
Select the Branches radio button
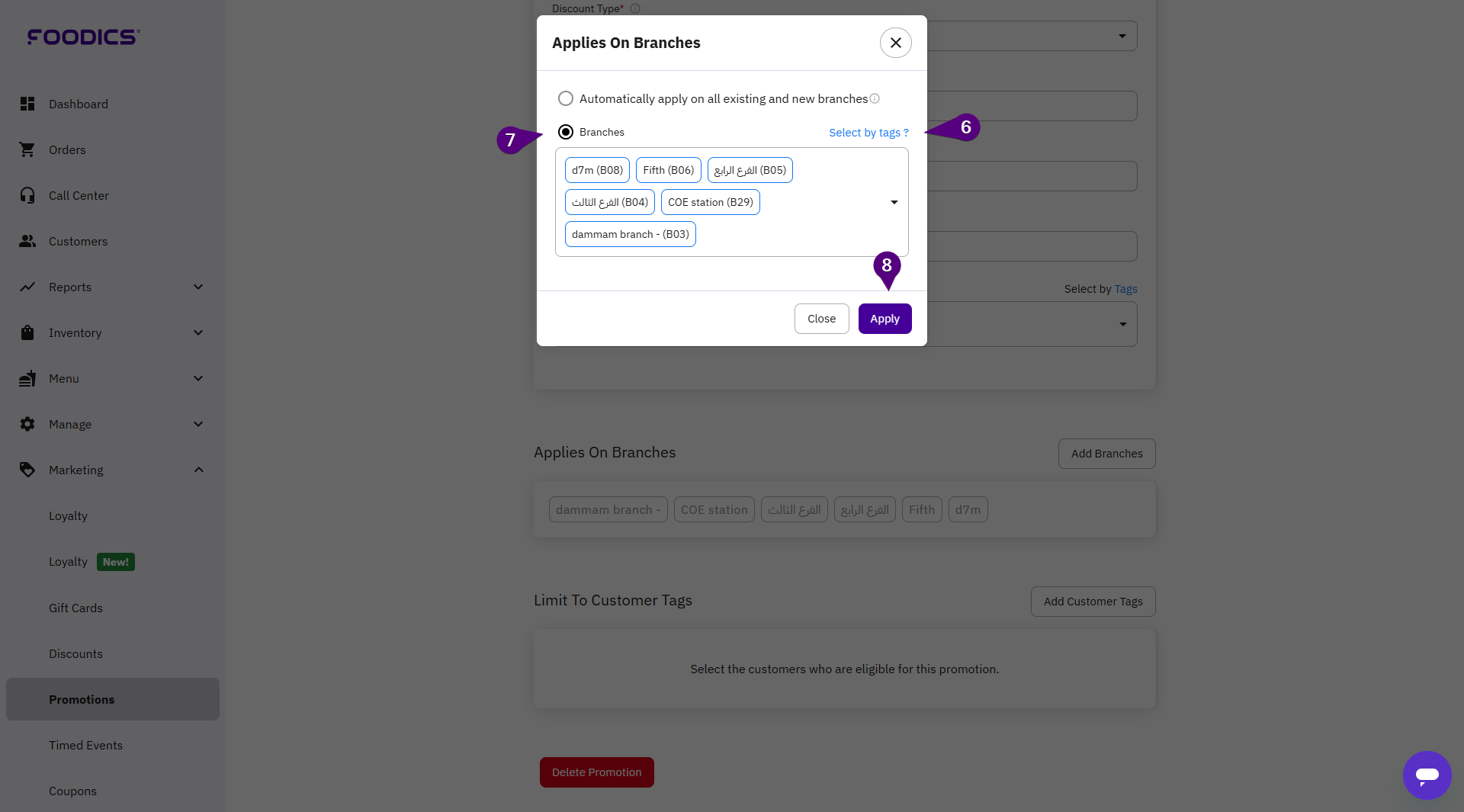coord(566,132)
